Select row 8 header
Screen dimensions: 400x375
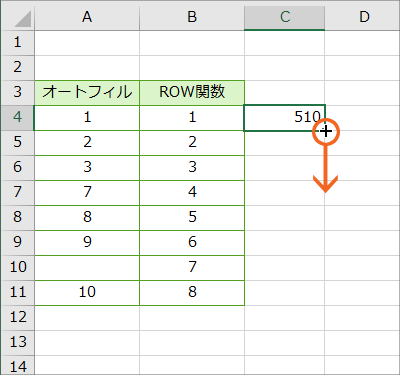coord(17,218)
